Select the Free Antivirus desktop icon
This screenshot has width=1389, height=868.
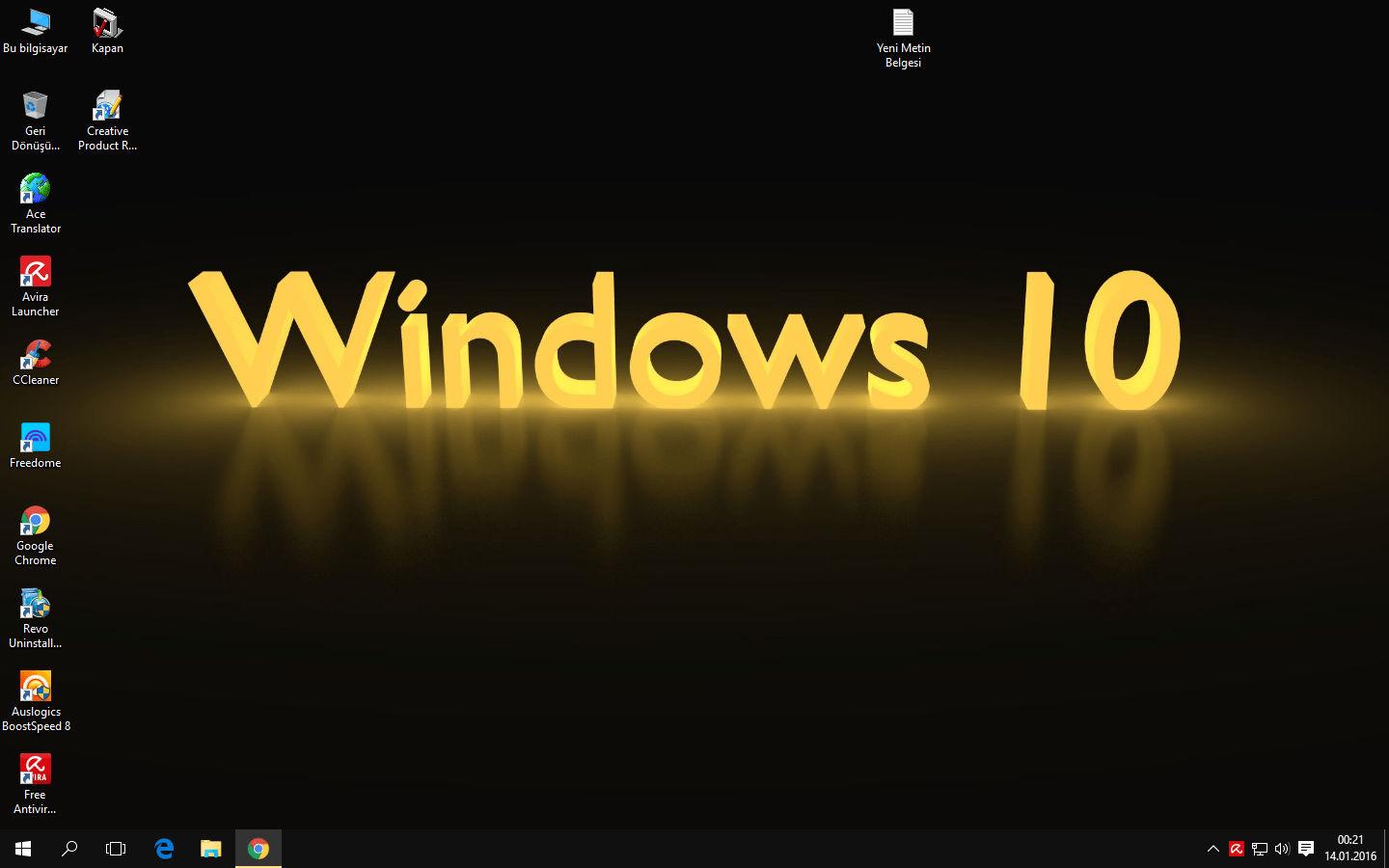(36, 784)
